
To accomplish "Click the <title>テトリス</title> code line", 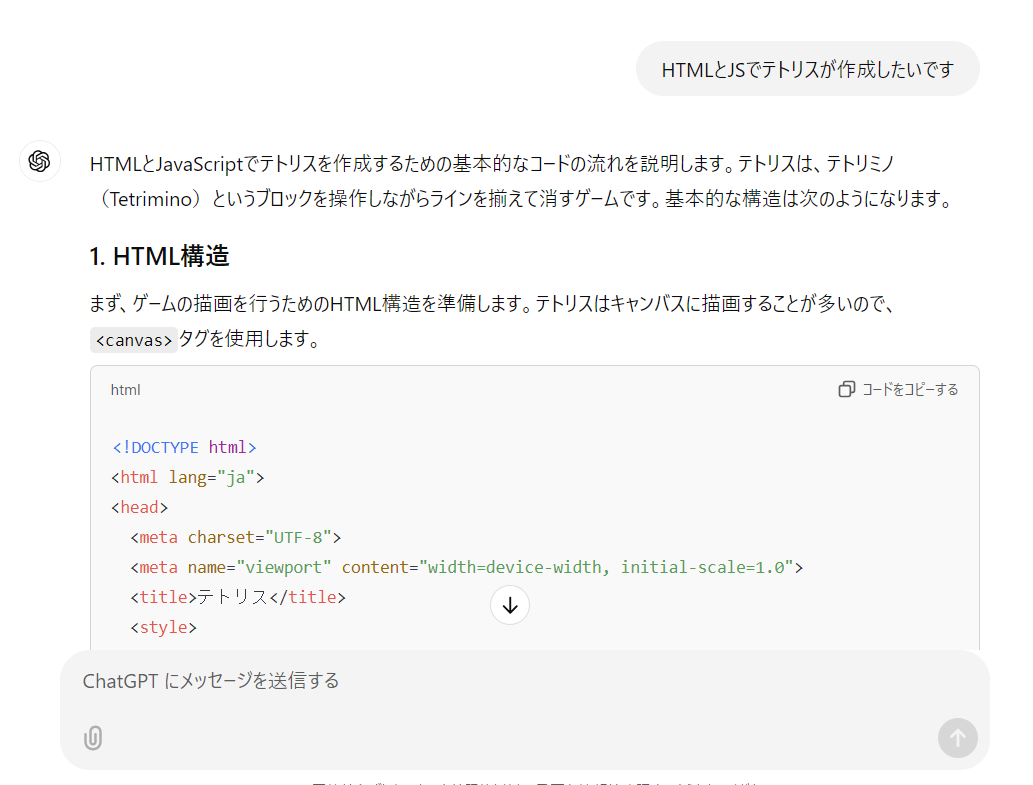I will [238, 597].
